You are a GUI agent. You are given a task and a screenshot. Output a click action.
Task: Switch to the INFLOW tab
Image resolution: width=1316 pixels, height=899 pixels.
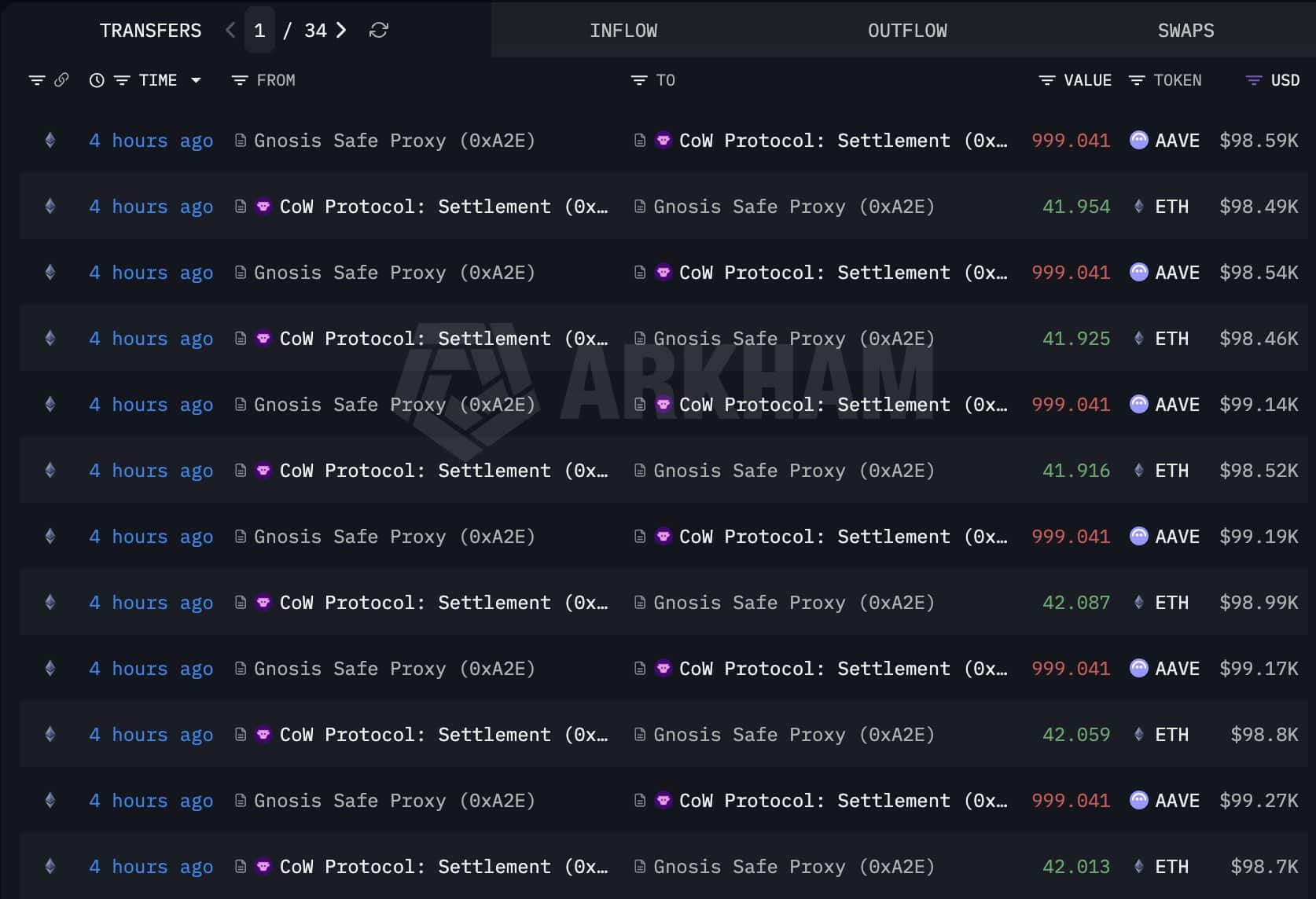[623, 31]
